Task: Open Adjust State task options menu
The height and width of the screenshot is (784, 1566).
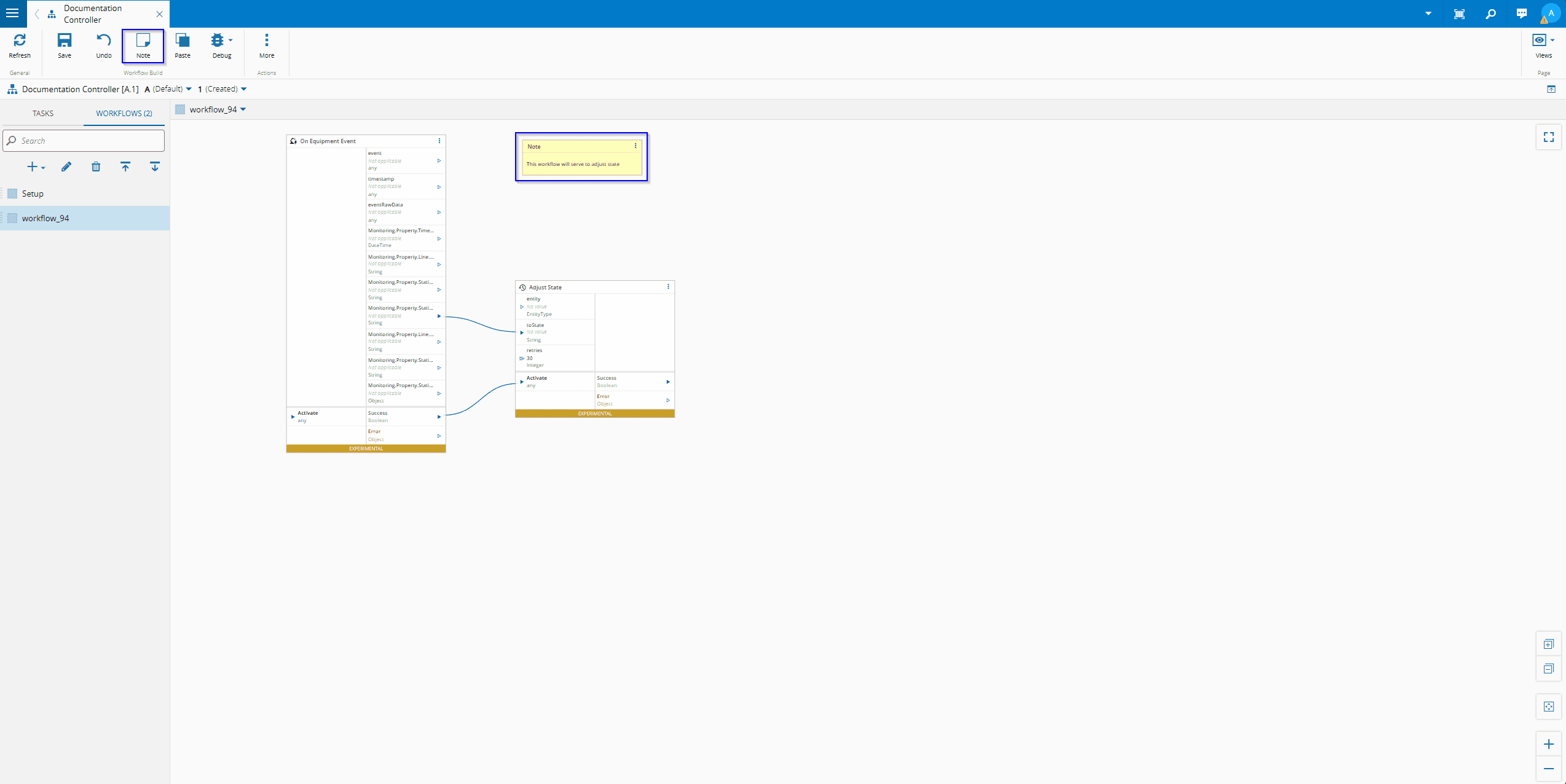Action: [668, 287]
